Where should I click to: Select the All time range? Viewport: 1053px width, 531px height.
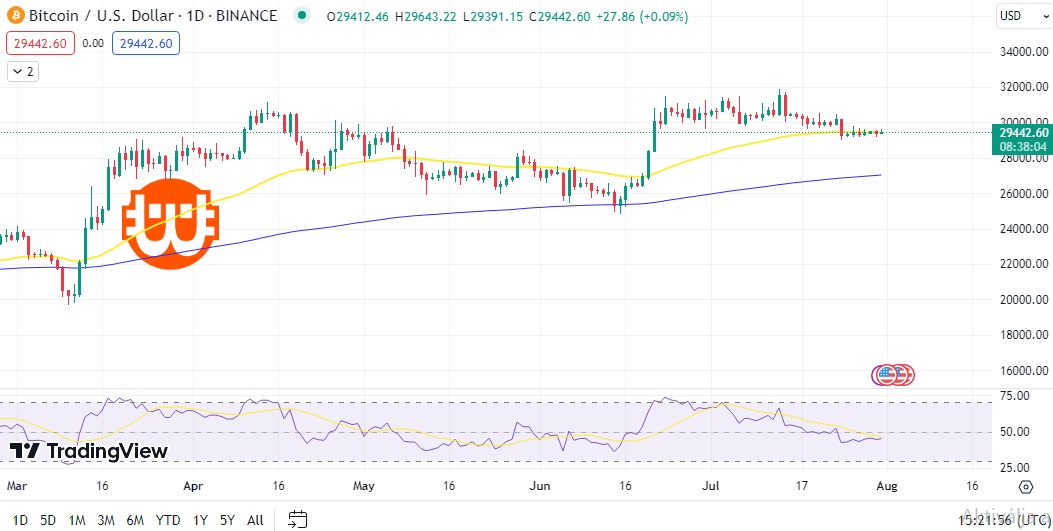(255, 520)
